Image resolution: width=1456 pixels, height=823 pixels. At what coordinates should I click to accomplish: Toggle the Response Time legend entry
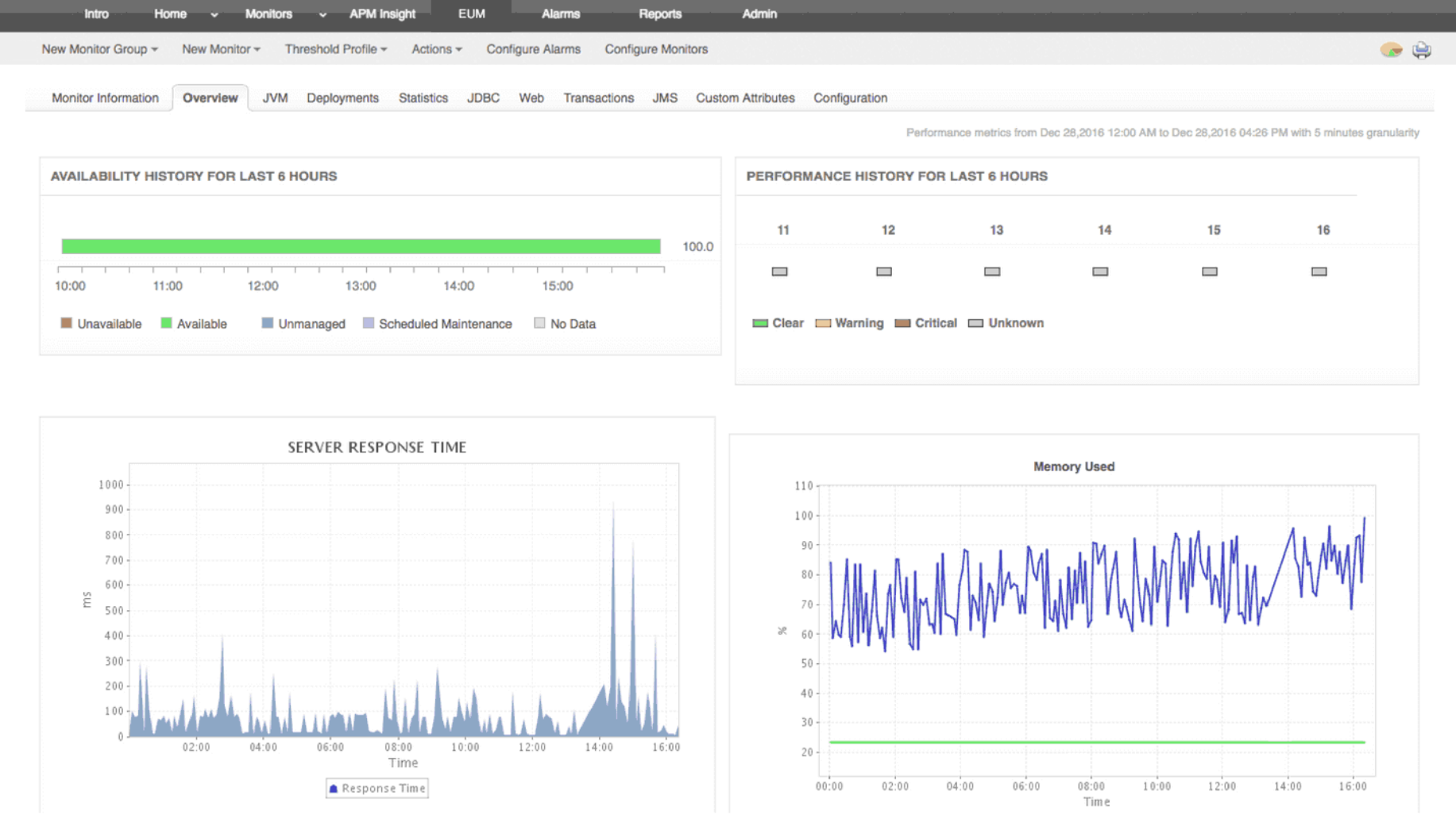click(x=377, y=788)
